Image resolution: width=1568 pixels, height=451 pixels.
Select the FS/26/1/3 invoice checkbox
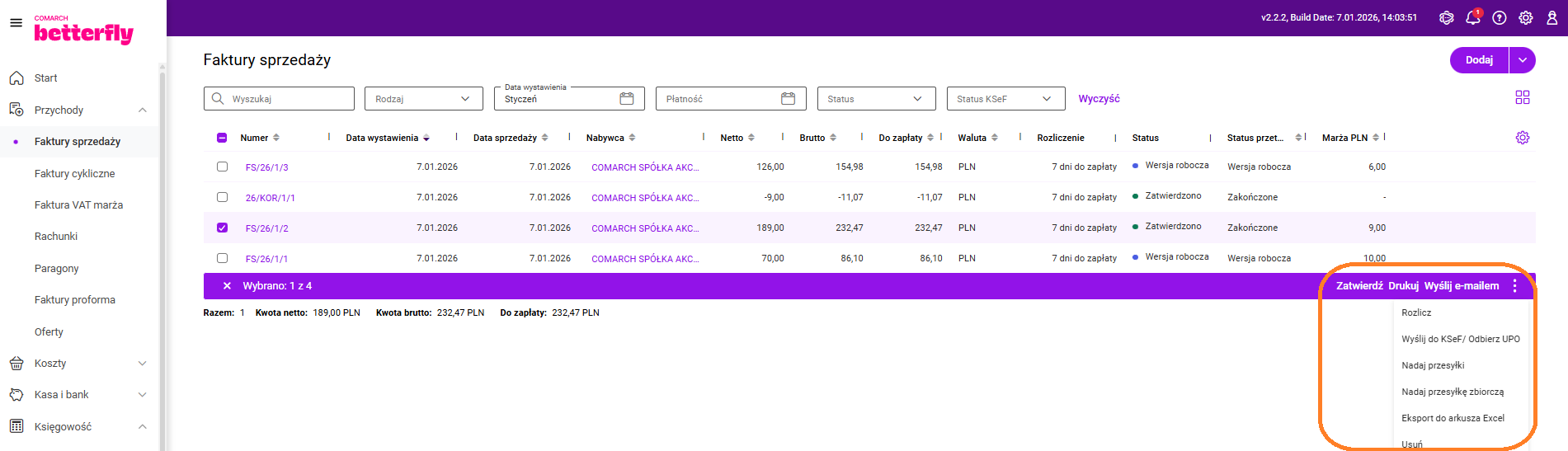[x=222, y=167]
